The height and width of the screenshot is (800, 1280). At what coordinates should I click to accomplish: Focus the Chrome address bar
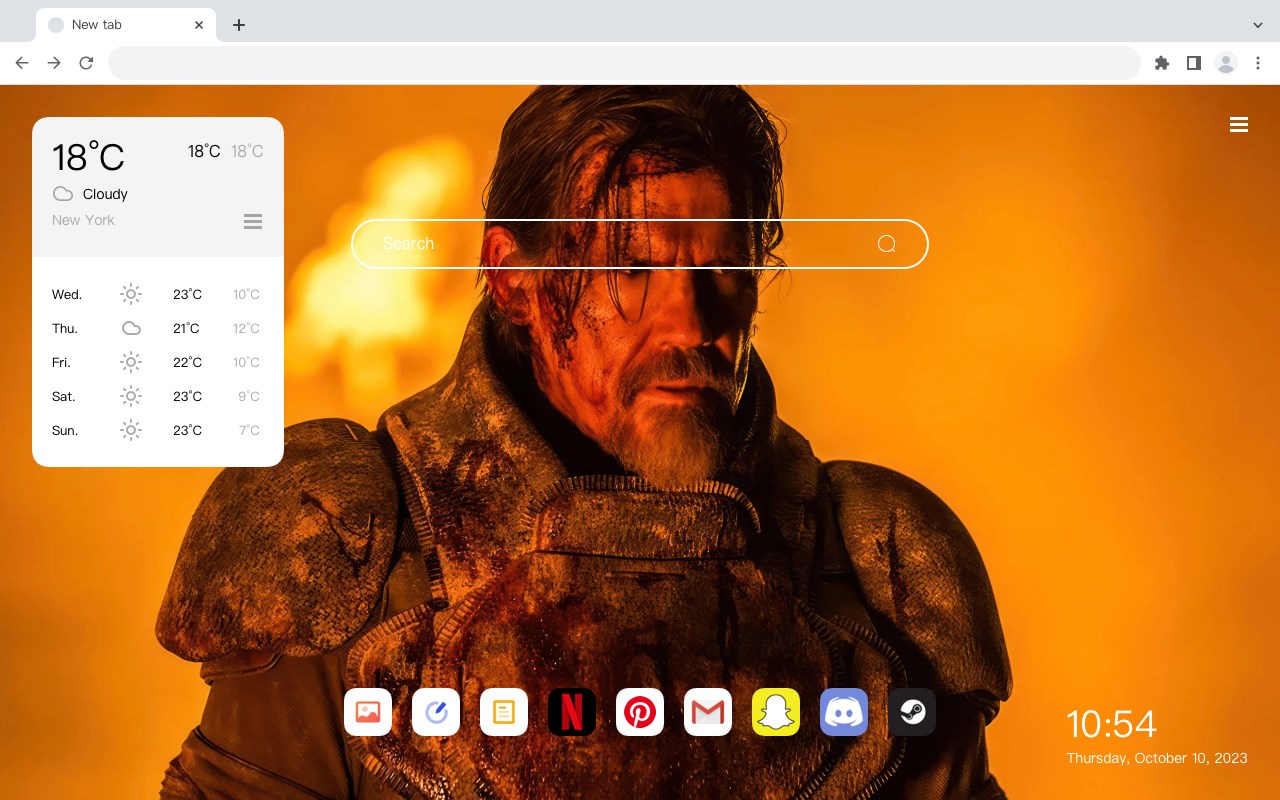pos(624,63)
